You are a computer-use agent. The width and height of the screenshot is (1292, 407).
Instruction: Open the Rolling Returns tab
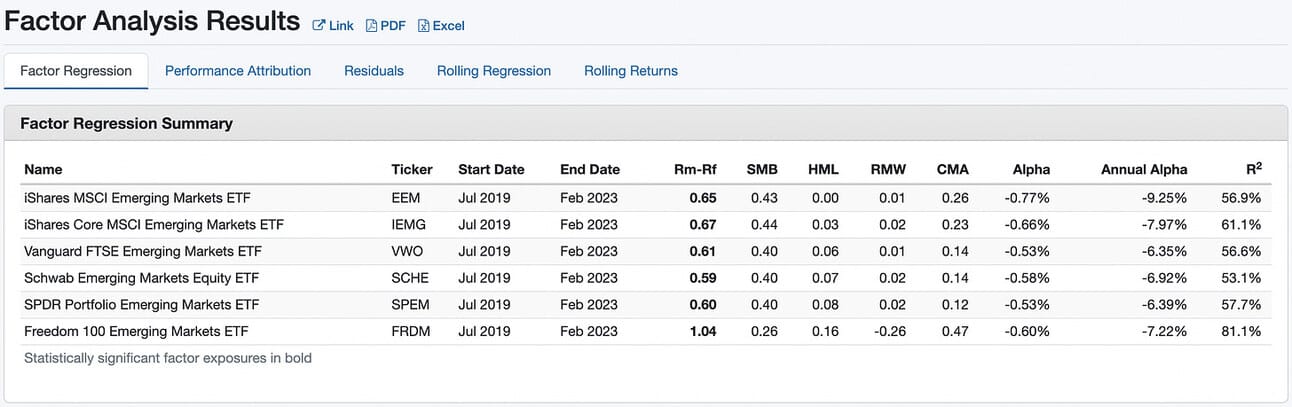631,71
